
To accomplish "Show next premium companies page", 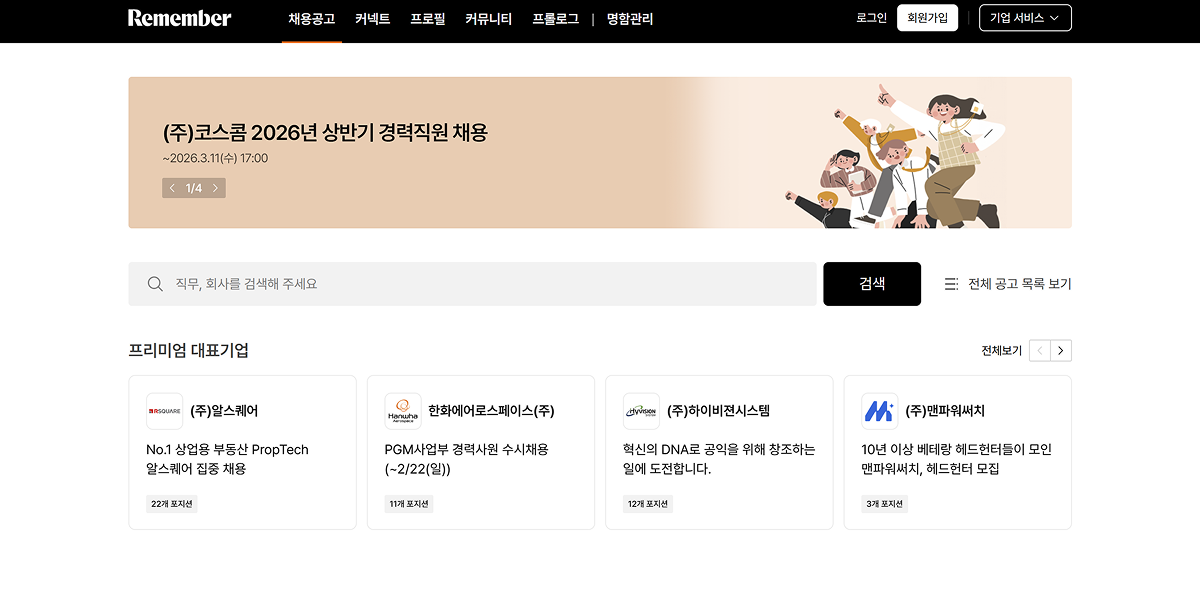I will (x=1061, y=350).
